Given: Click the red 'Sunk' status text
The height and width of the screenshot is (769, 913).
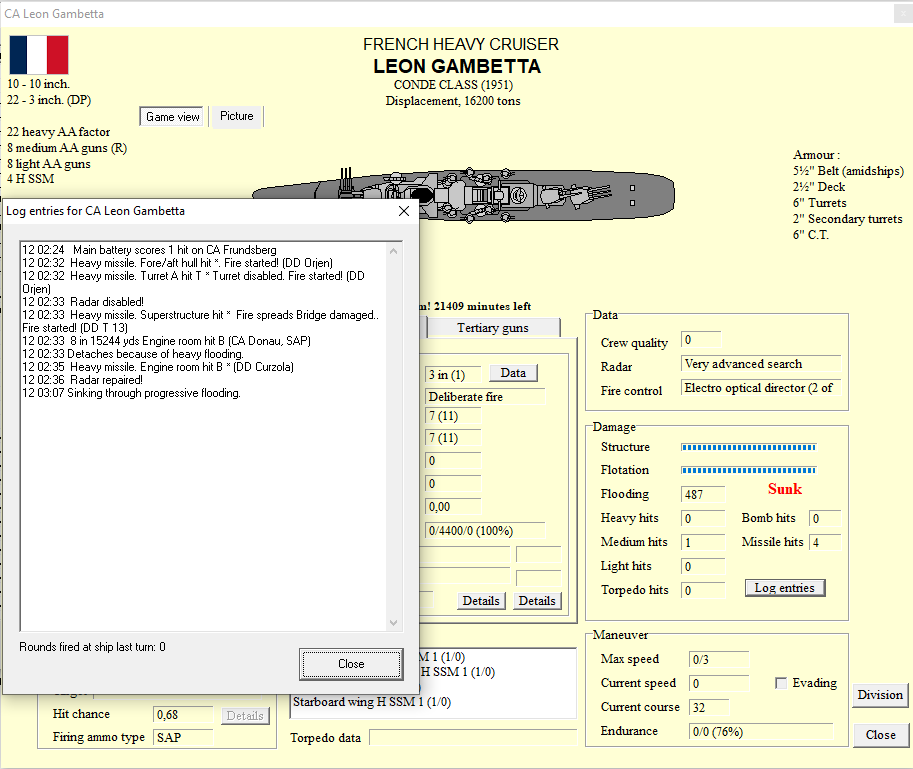Looking at the screenshot, I should point(784,489).
